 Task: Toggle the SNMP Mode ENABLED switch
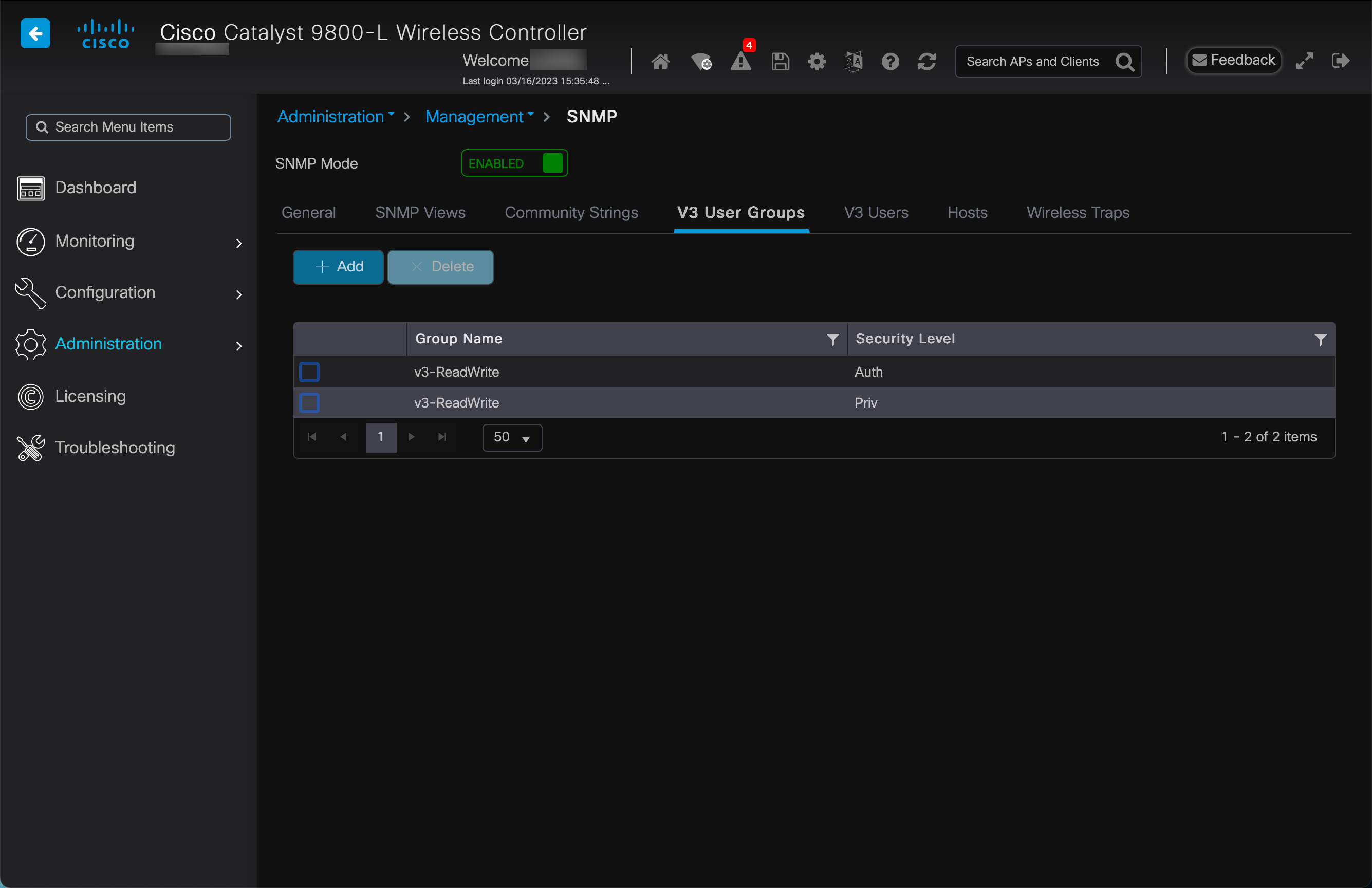point(514,163)
